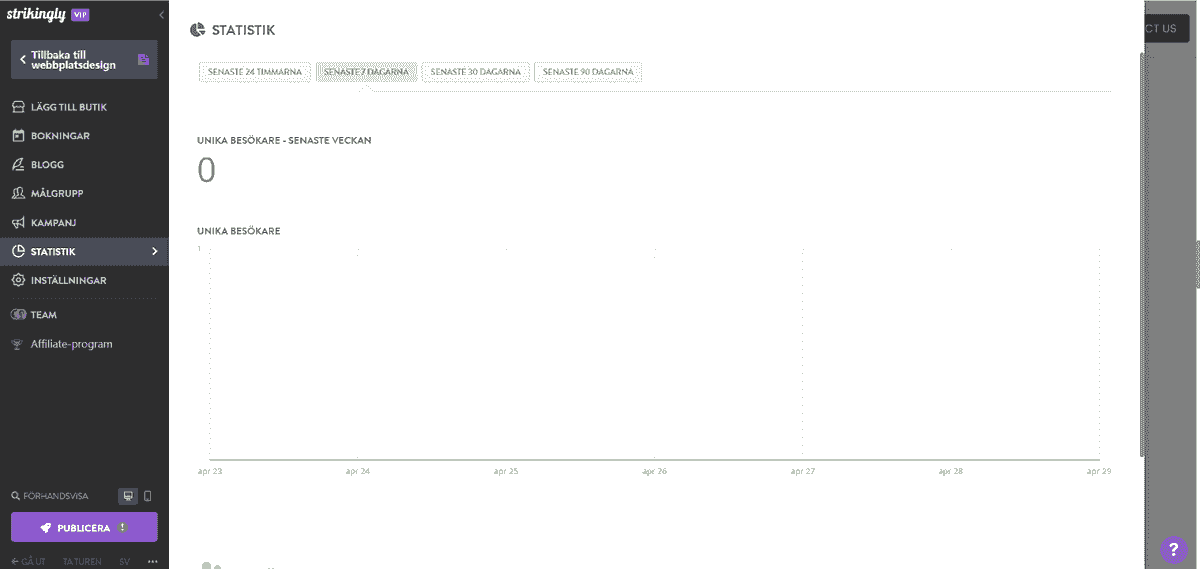
Task: Click the purple help question mark button
Action: click(1174, 549)
